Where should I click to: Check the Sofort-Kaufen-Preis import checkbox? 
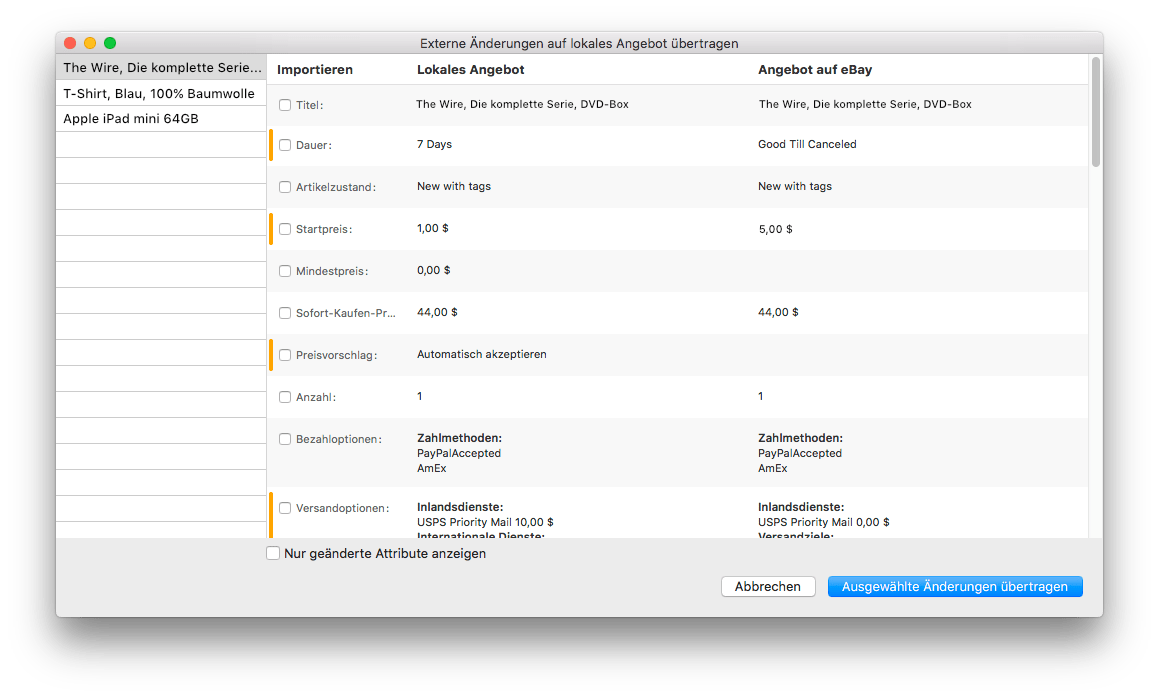point(285,313)
